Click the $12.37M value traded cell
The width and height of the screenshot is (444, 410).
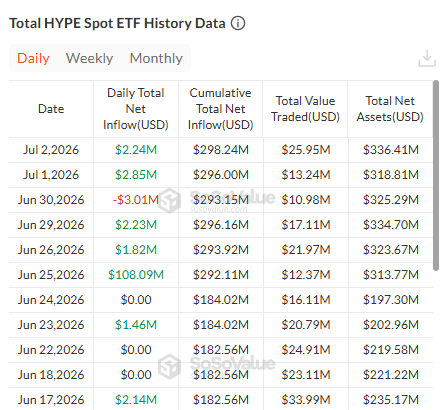pos(306,275)
